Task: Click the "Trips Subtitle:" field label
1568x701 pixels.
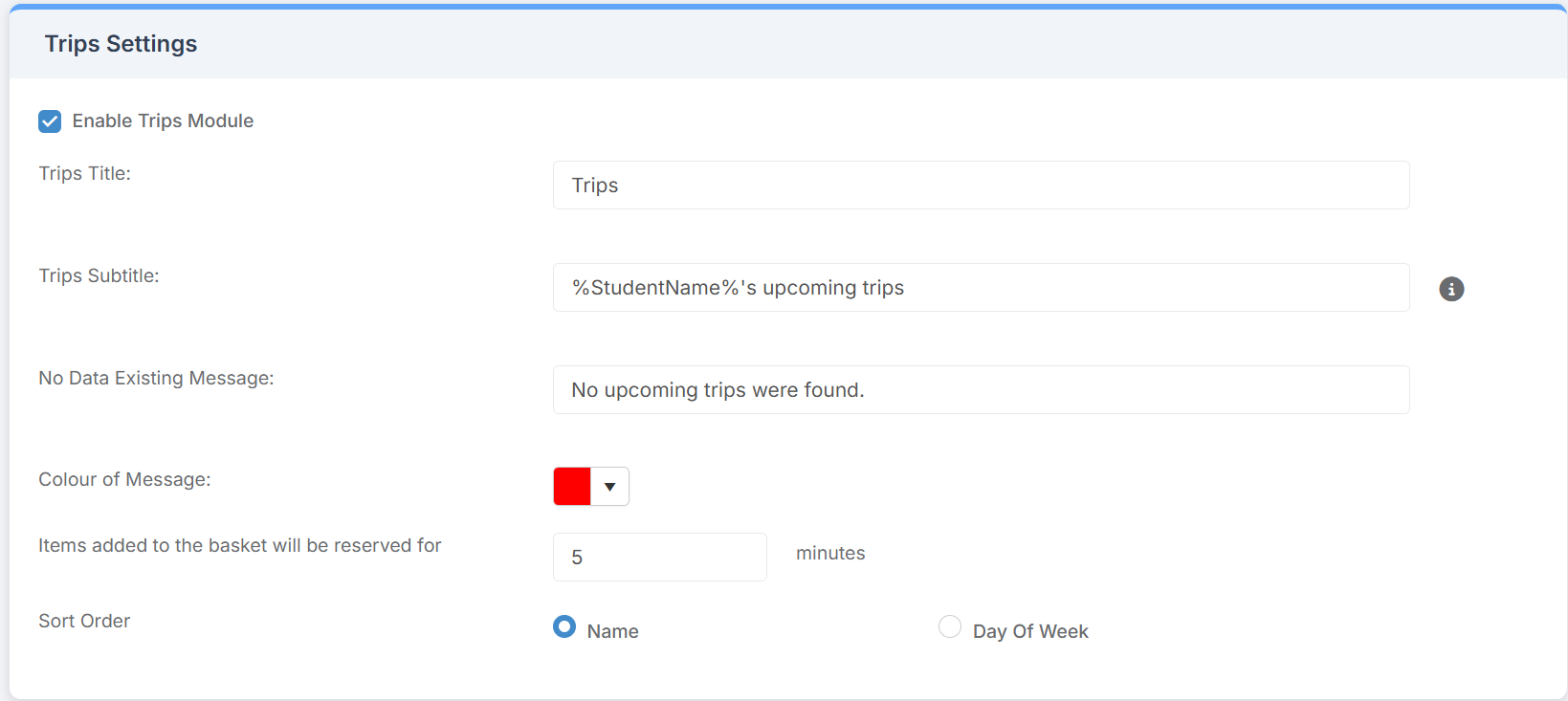Action: (99, 275)
